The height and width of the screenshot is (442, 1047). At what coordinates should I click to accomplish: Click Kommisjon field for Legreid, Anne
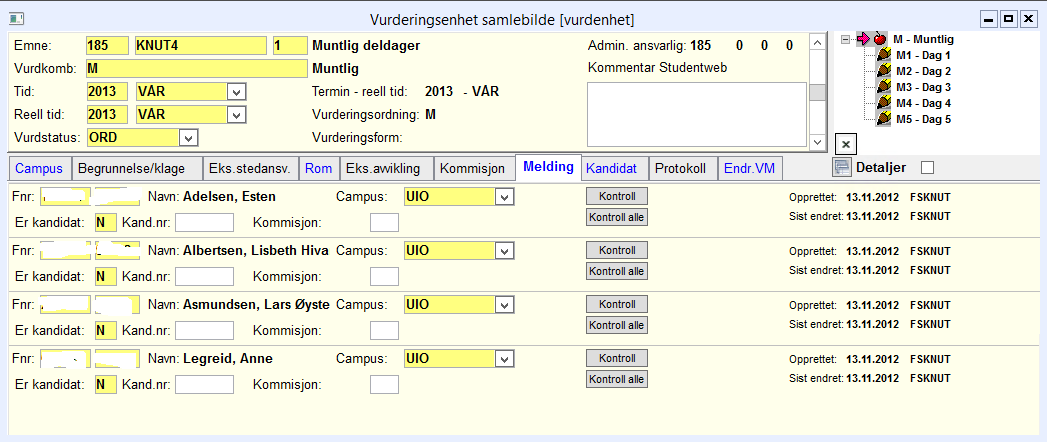pos(385,385)
